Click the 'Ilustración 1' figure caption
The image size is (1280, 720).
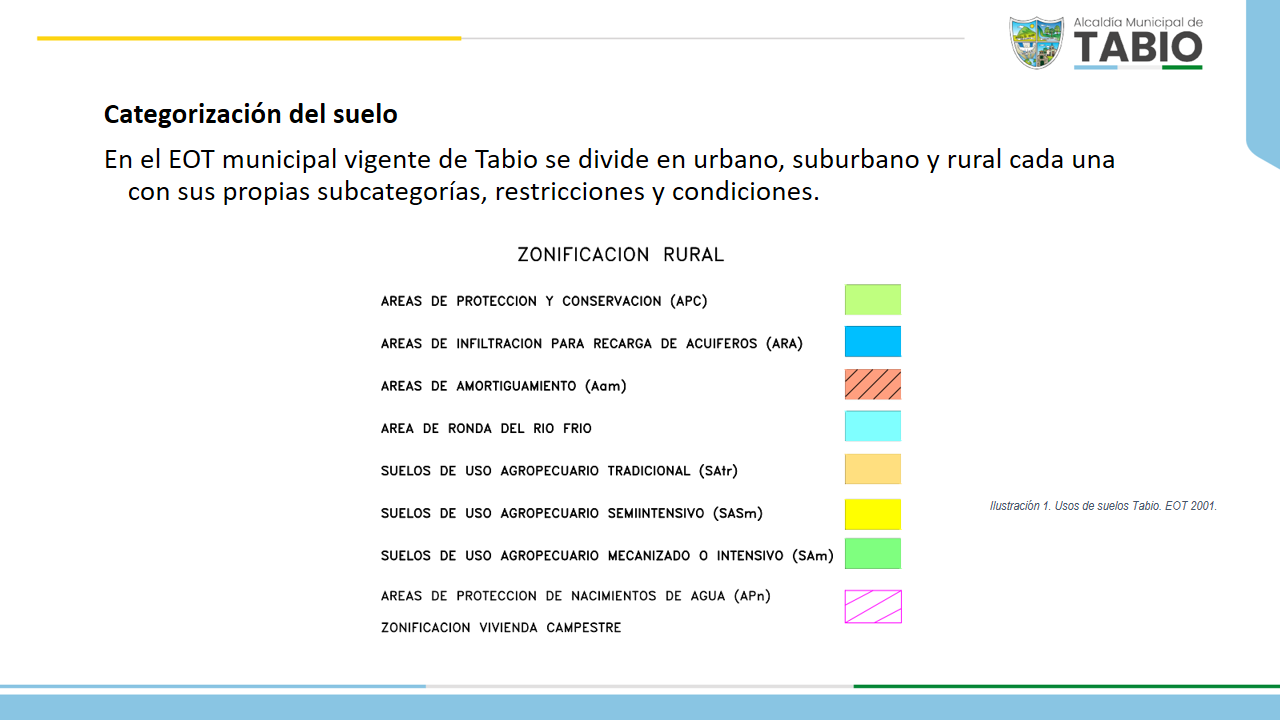(1102, 506)
